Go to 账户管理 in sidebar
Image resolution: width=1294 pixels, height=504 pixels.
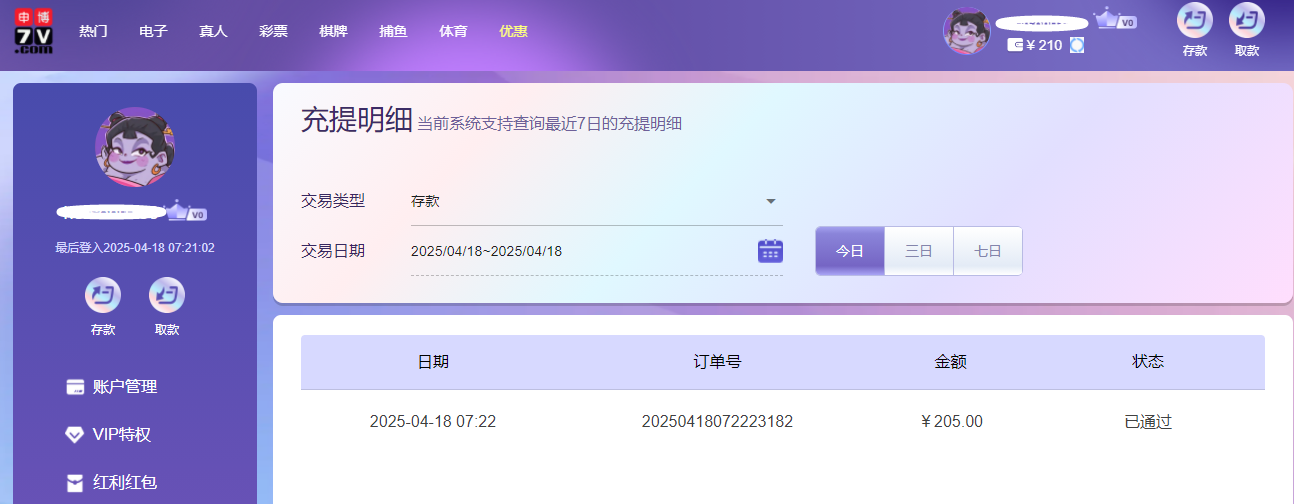[124, 387]
